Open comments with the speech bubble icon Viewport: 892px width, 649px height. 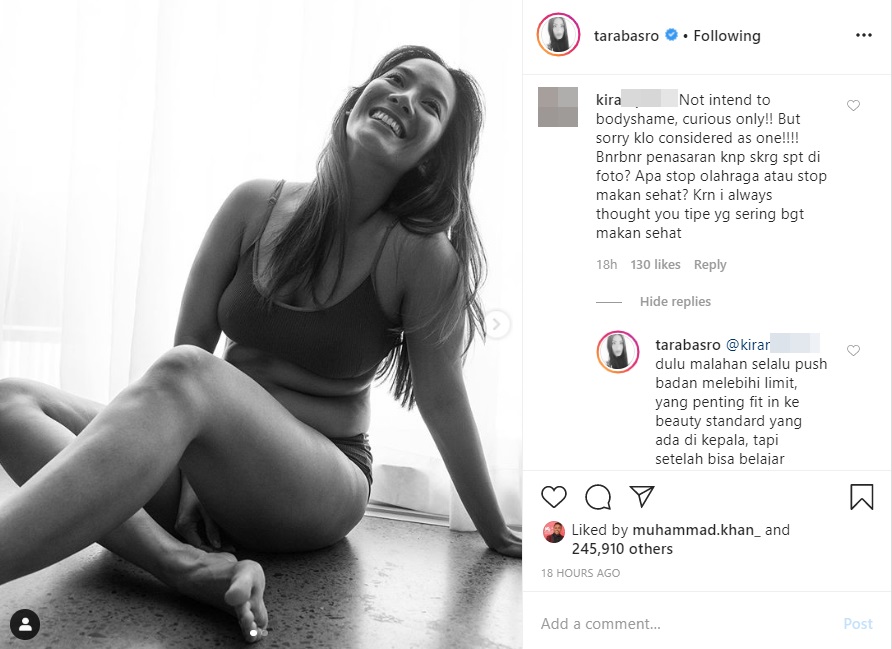tap(597, 496)
